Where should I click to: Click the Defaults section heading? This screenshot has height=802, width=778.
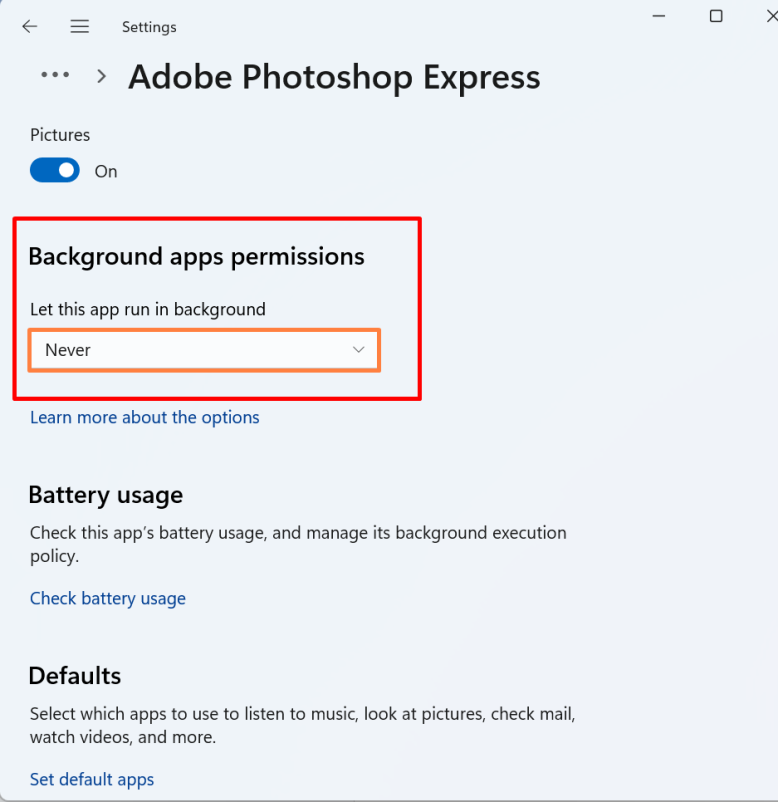pos(75,676)
